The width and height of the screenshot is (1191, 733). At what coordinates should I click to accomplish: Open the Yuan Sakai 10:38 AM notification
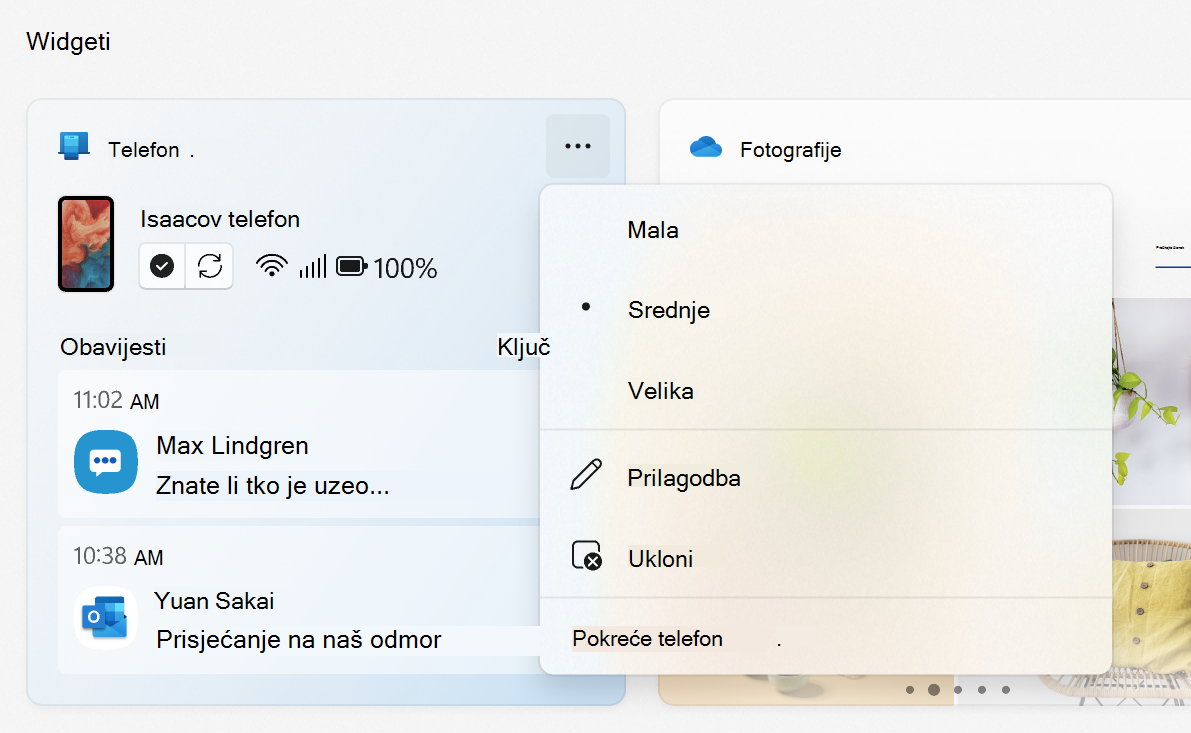tap(299, 600)
